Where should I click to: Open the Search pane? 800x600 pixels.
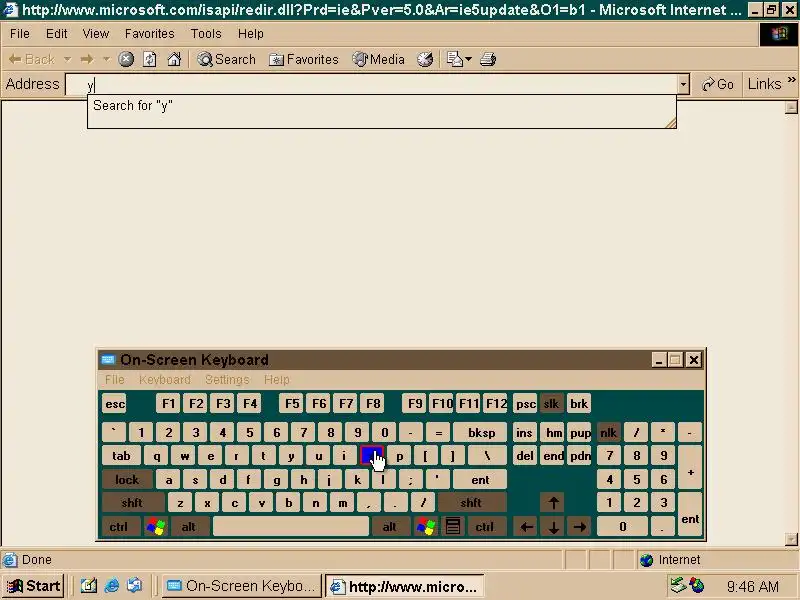(227, 59)
